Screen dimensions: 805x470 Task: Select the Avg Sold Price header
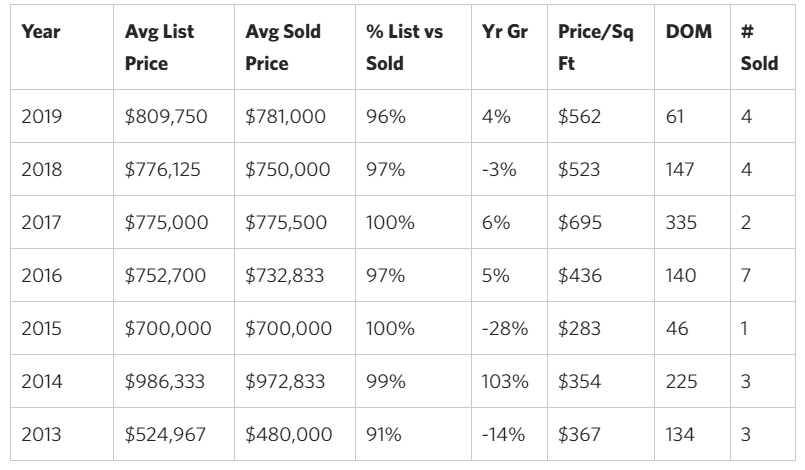click(283, 47)
